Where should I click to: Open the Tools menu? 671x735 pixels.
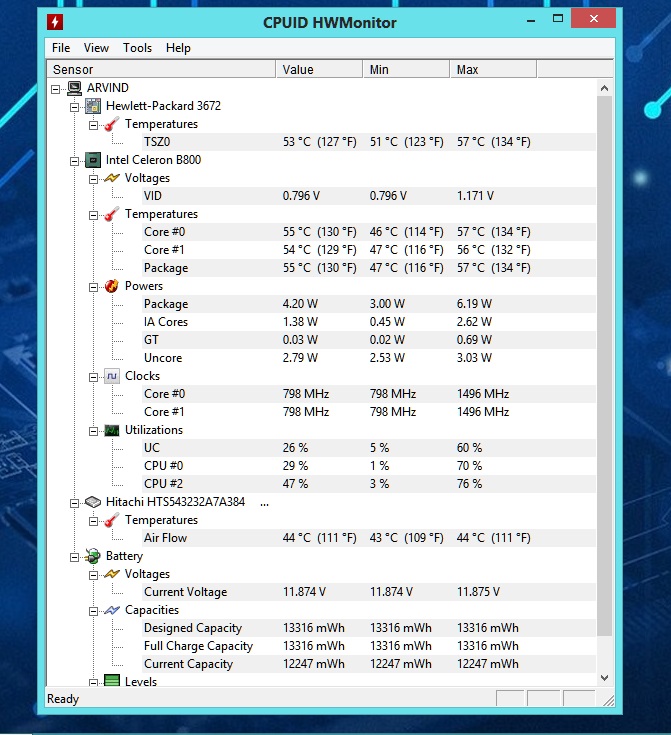click(137, 48)
